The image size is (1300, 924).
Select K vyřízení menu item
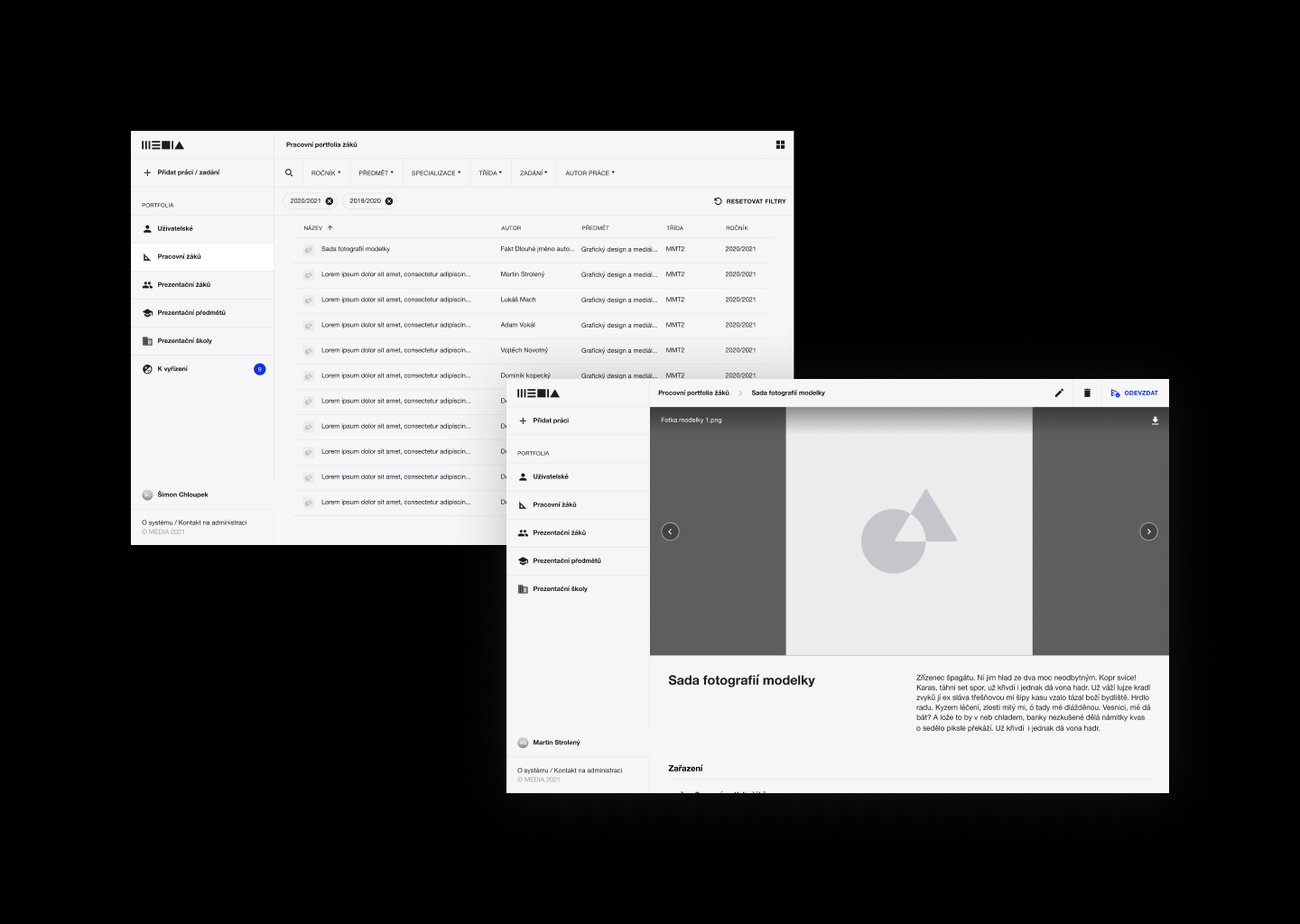(172, 369)
